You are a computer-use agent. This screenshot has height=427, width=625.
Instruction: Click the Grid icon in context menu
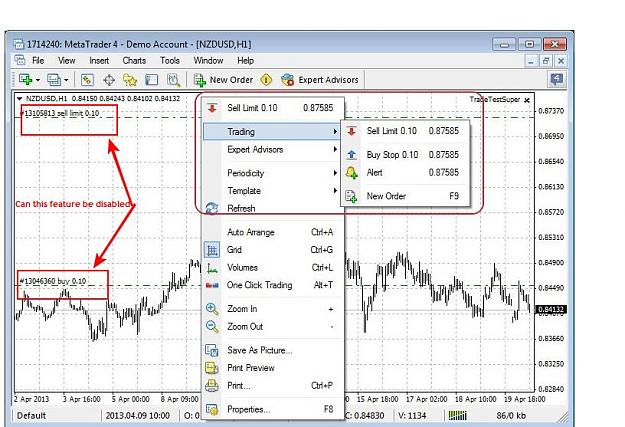coord(212,250)
